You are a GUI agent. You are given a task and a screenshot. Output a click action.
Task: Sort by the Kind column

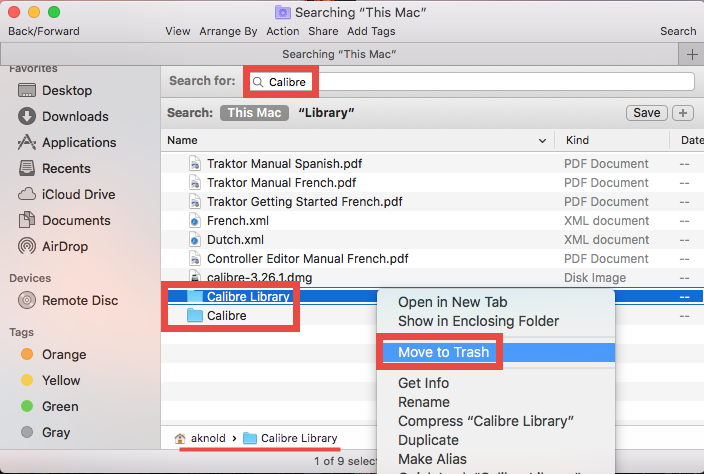click(577, 140)
